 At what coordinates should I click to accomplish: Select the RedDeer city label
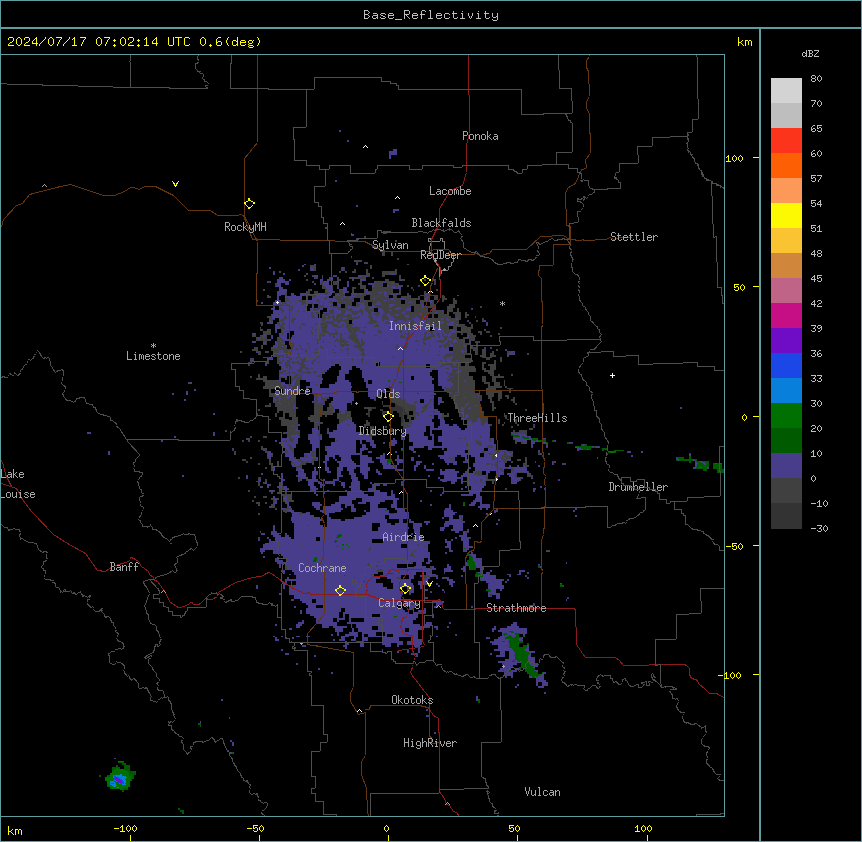440,255
